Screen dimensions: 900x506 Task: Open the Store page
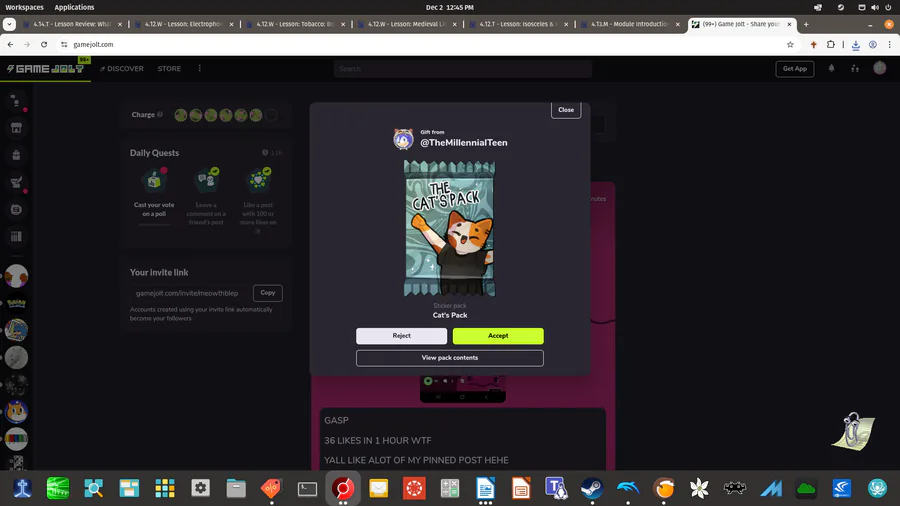click(x=169, y=68)
